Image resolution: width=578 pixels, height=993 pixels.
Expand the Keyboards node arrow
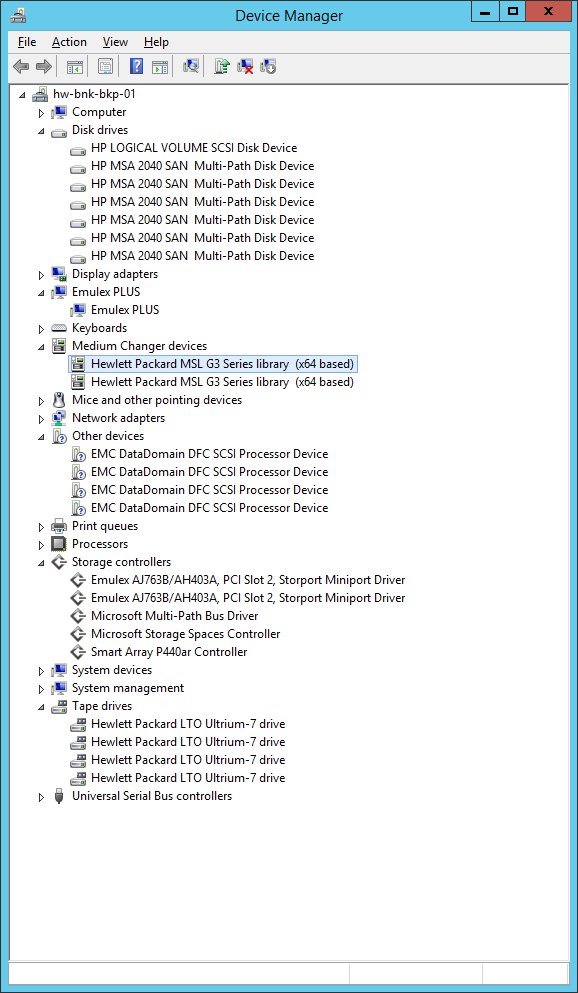[x=42, y=329]
